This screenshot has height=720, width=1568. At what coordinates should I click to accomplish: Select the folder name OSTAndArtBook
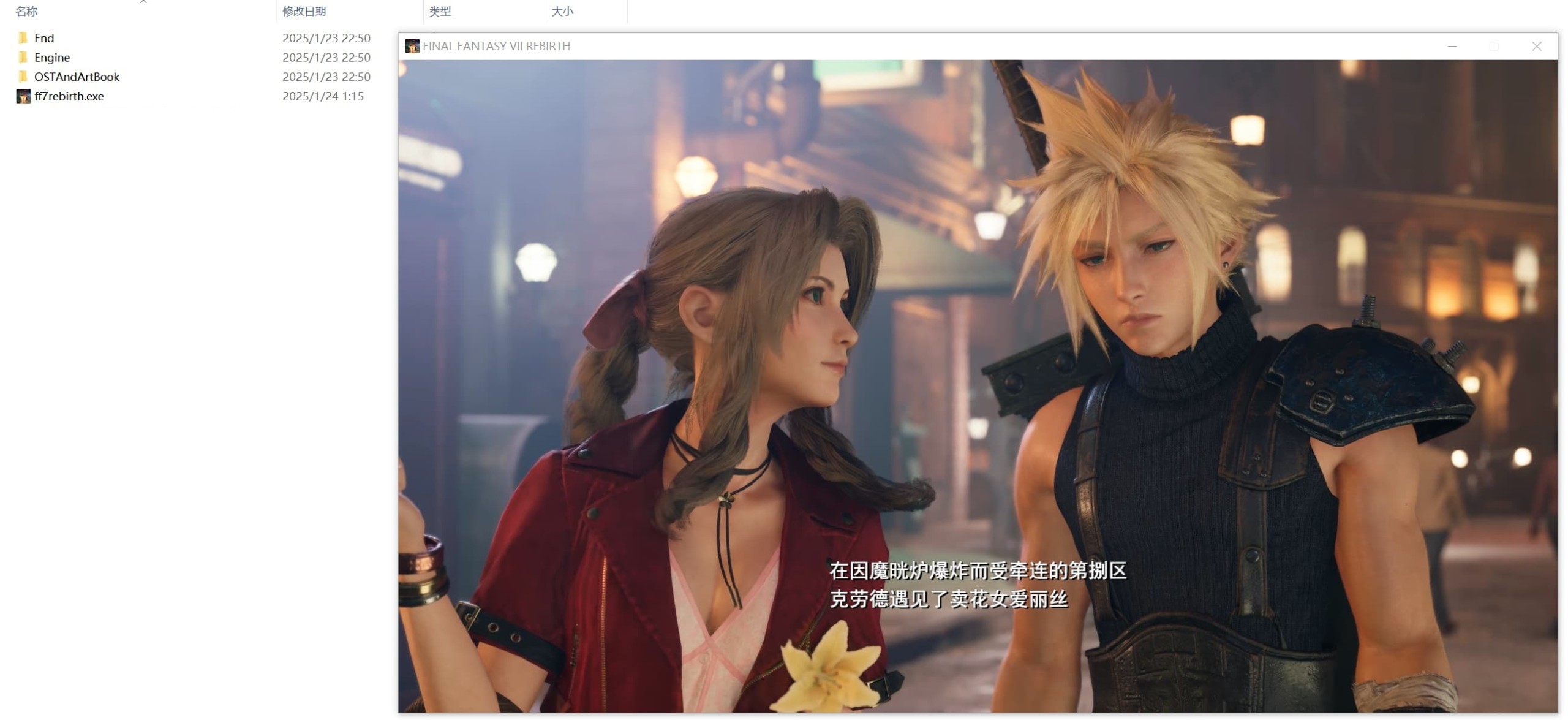pos(77,77)
